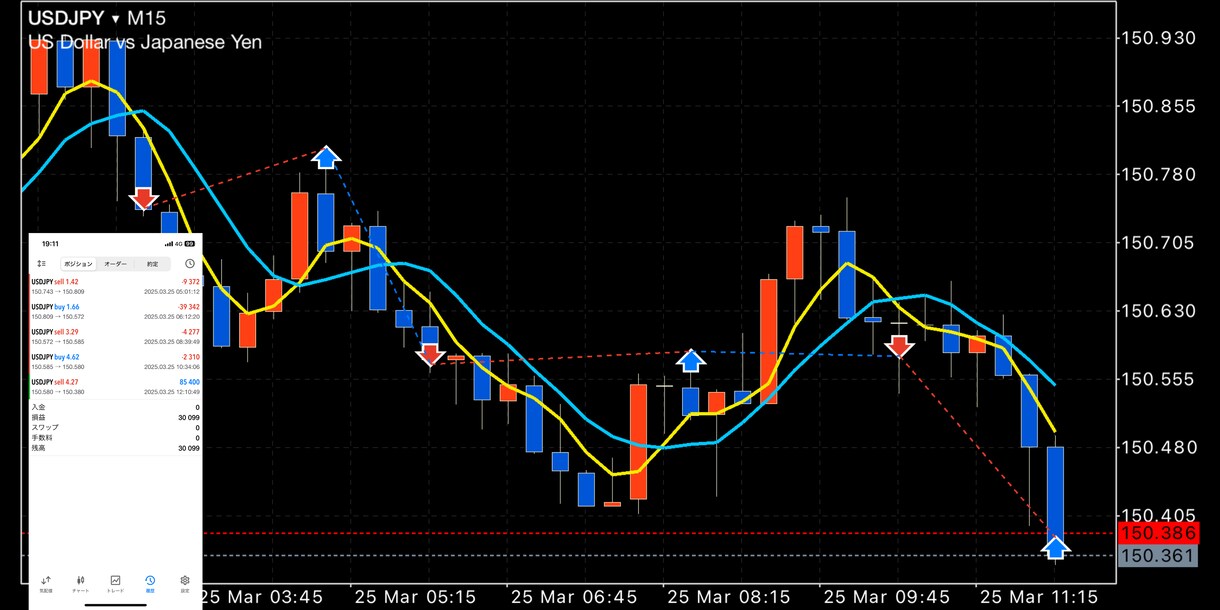Click the blue buy arrow near 150.809
Viewport: 1220px width, 610px height.
[326, 156]
